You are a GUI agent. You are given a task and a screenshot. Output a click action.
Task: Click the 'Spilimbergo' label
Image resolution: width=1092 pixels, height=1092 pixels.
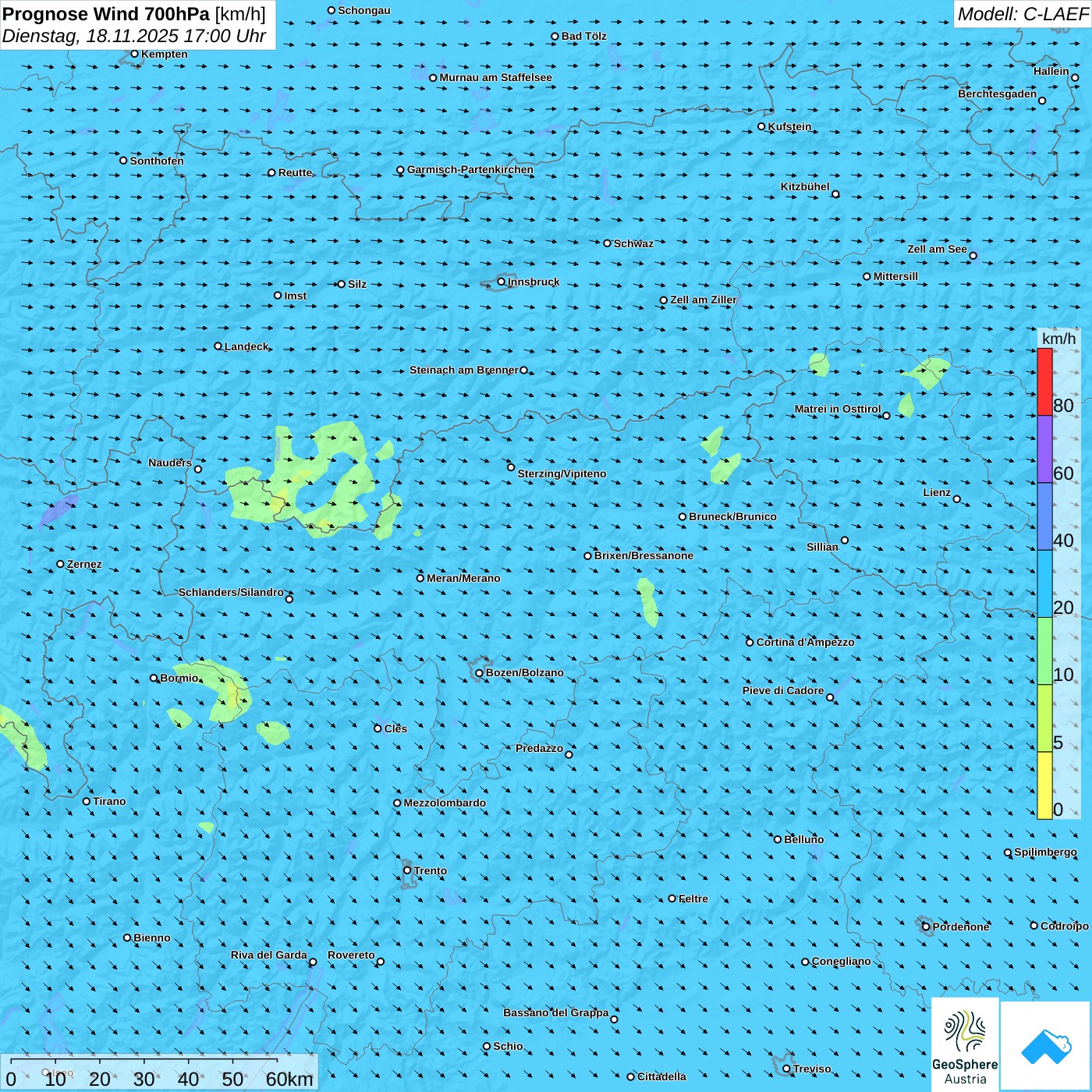point(1045,852)
